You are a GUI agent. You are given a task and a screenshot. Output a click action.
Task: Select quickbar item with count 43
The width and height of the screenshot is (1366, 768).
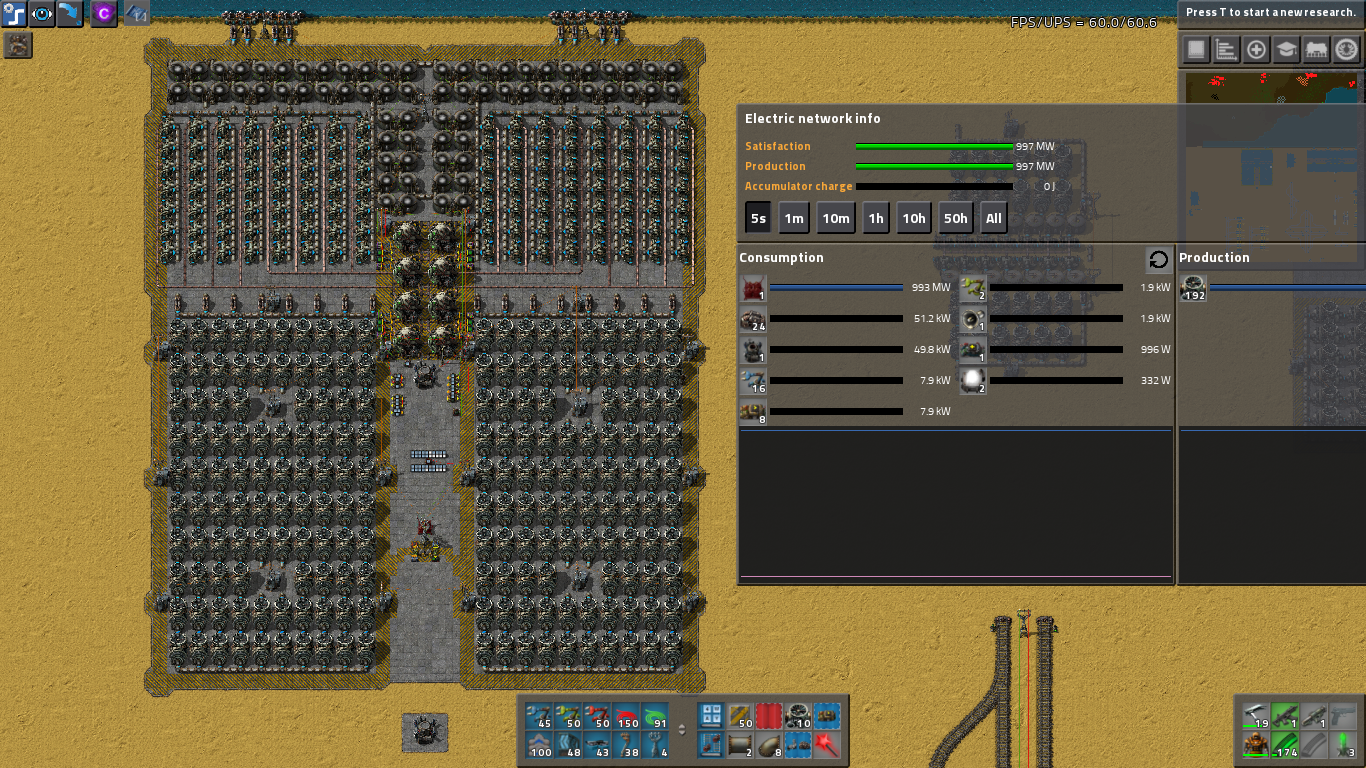[598, 745]
